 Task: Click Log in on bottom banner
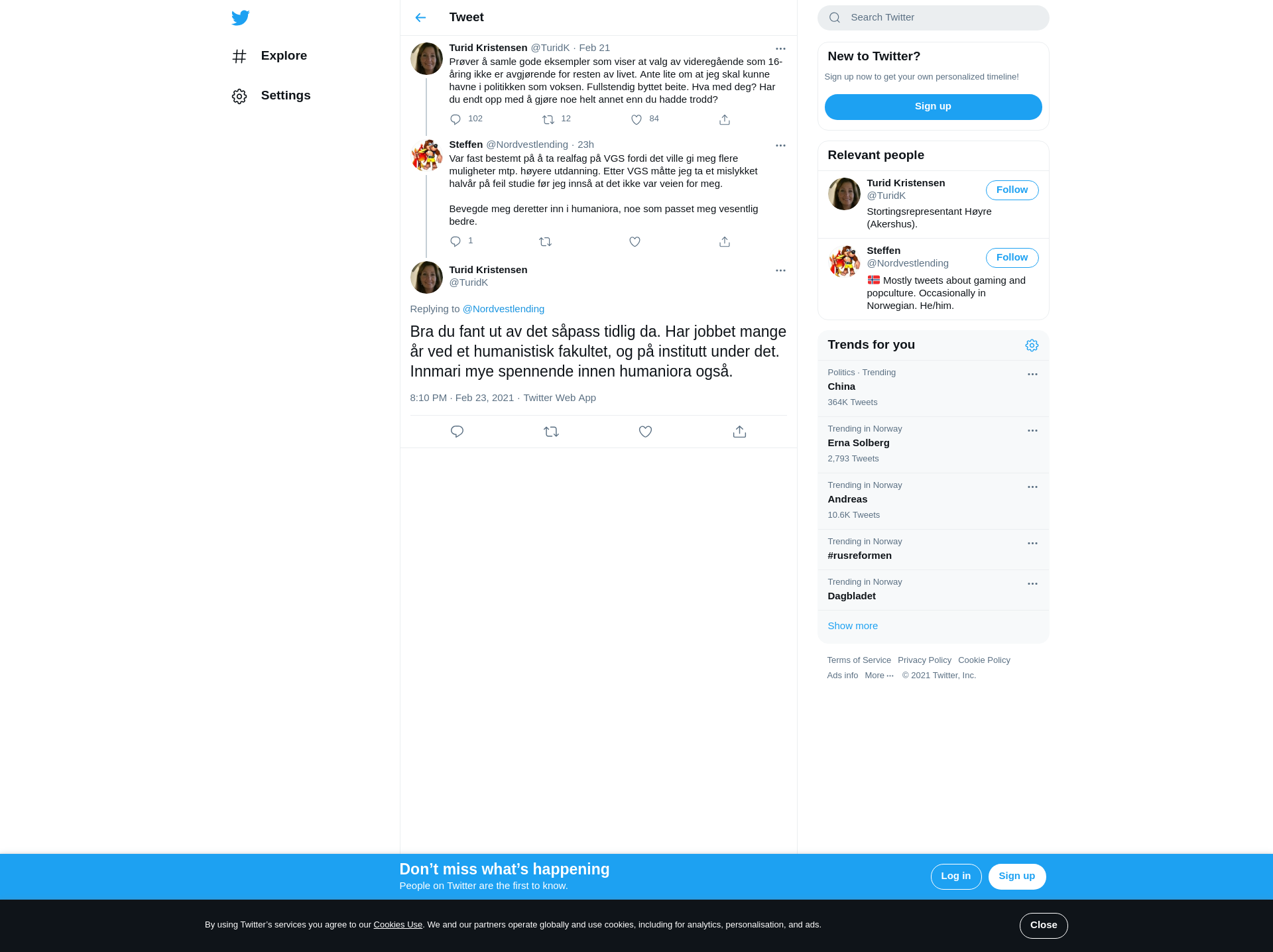[956, 876]
